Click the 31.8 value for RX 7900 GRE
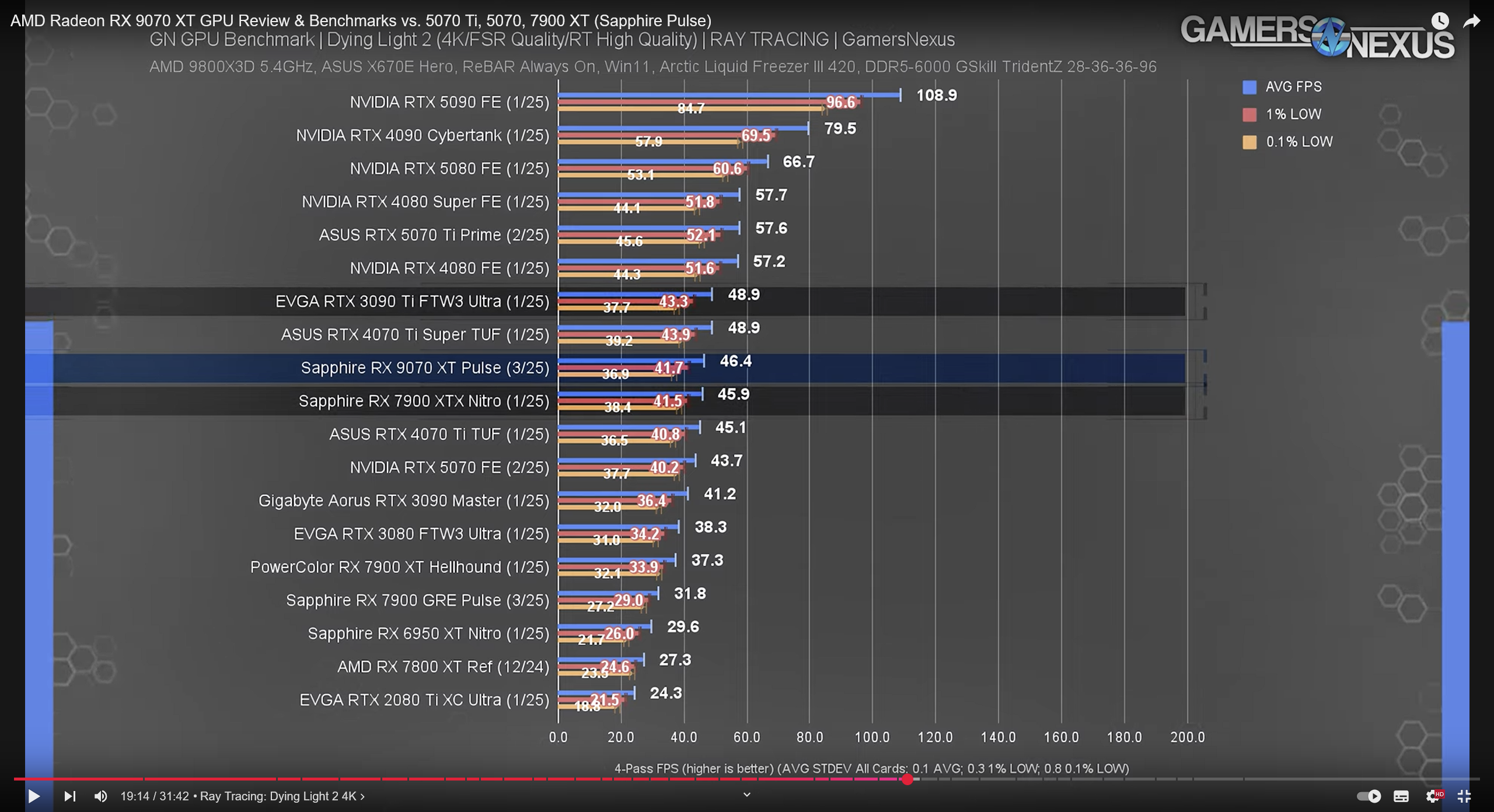This screenshot has width=1494, height=812. click(x=690, y=594)
